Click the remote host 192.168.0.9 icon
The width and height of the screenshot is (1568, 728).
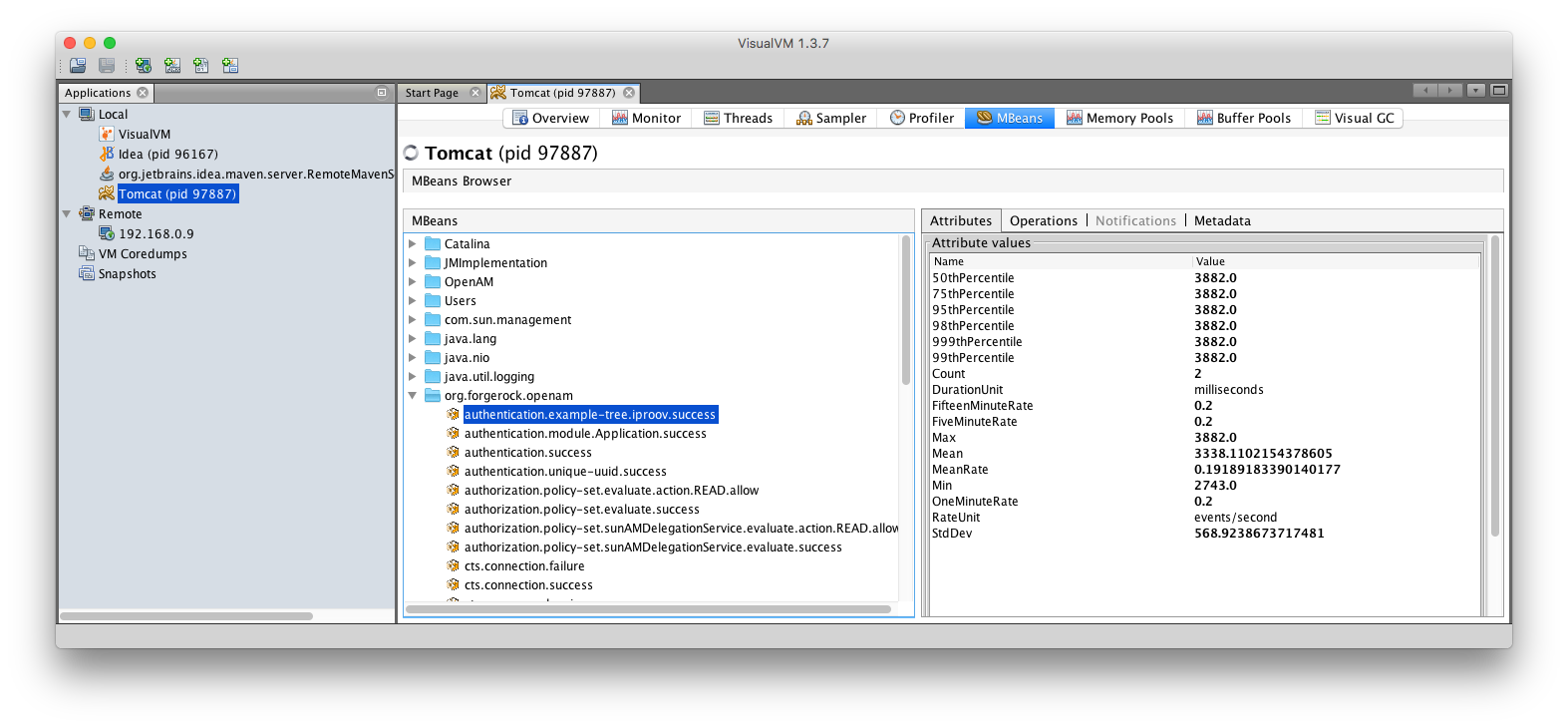click(x=107, y=233)
